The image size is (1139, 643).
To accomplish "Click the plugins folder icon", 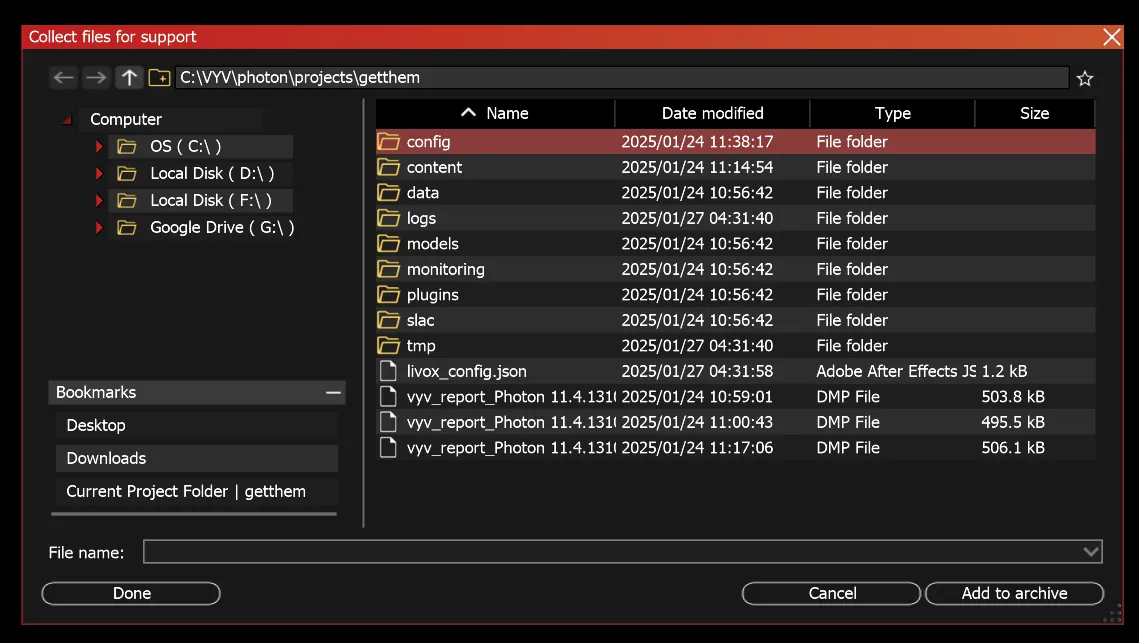I will pyautogui.click(x=389, y=294).
